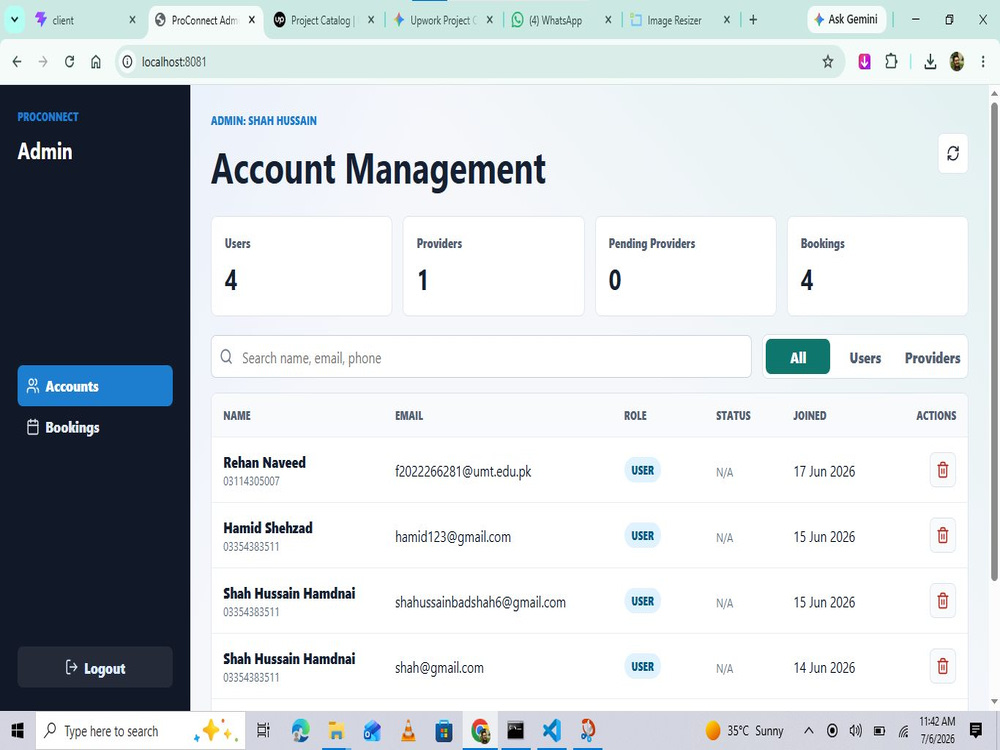Switch to Project Catalog tab
The image size is (1000, 750).
[x=321, y=20]
